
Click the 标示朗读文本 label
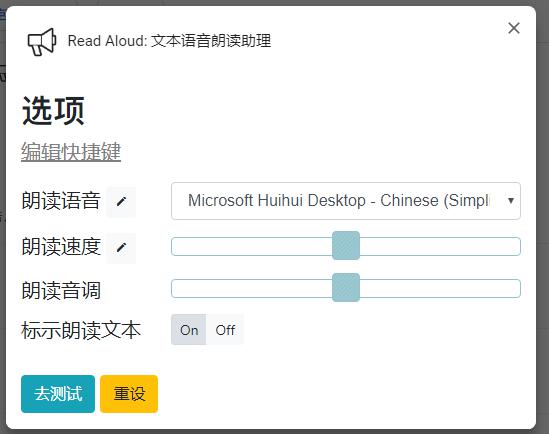click(x=81, y=330)
